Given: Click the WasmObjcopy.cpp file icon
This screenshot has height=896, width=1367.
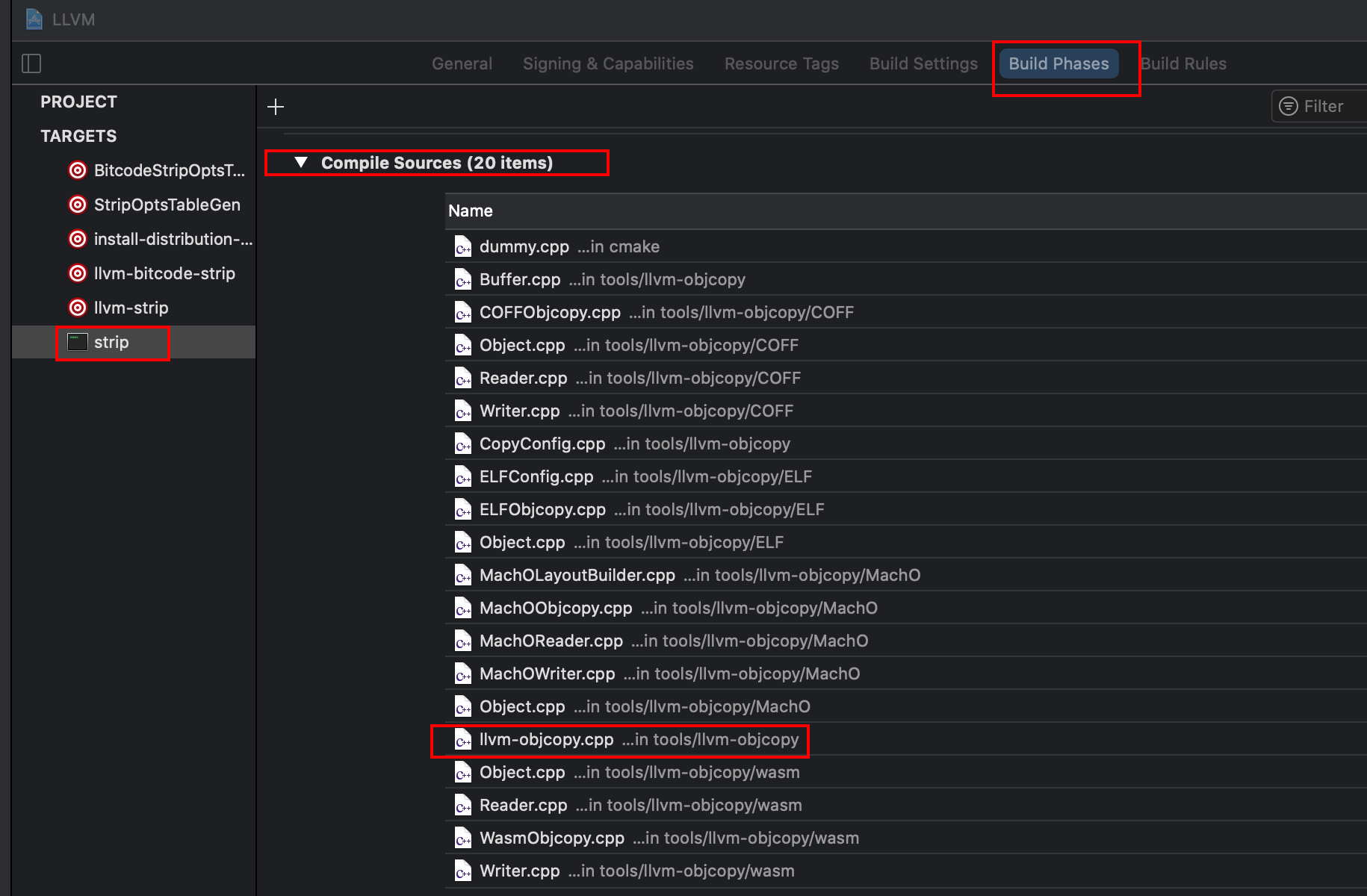Looking at the screenshot, I should (x=463, y=838).
